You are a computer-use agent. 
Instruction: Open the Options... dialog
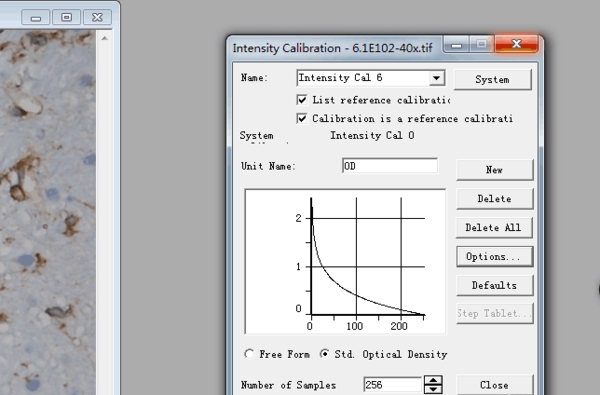coord(494,256)
